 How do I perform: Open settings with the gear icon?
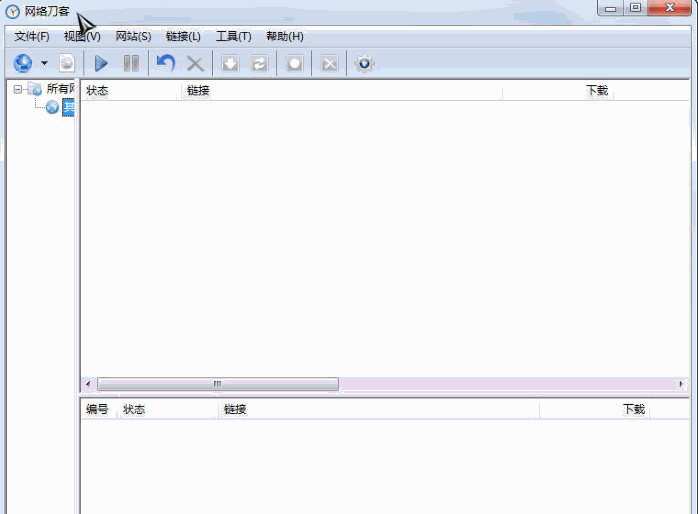(x=364, y=63)
